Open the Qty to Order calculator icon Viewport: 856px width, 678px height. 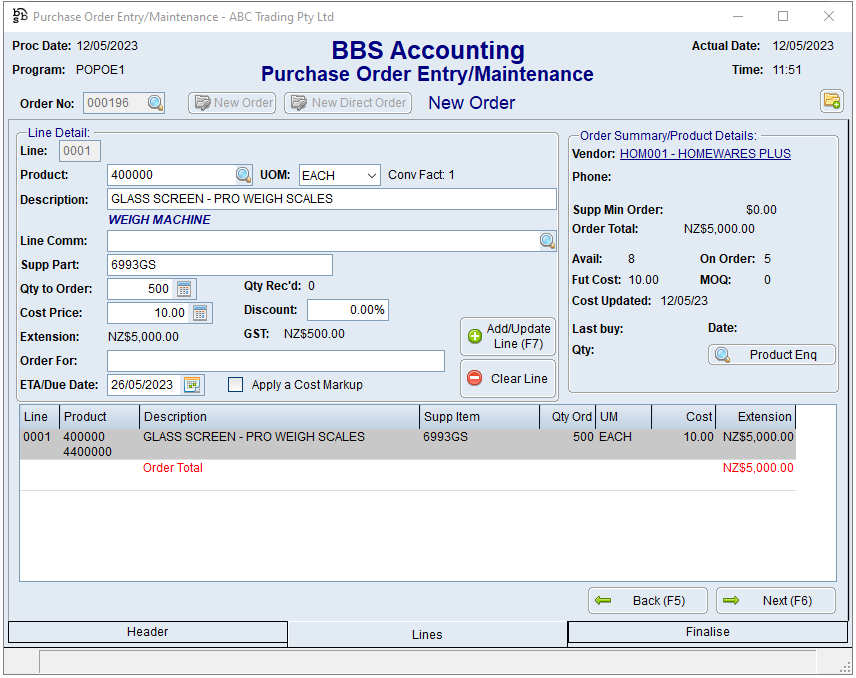[184, 289]
